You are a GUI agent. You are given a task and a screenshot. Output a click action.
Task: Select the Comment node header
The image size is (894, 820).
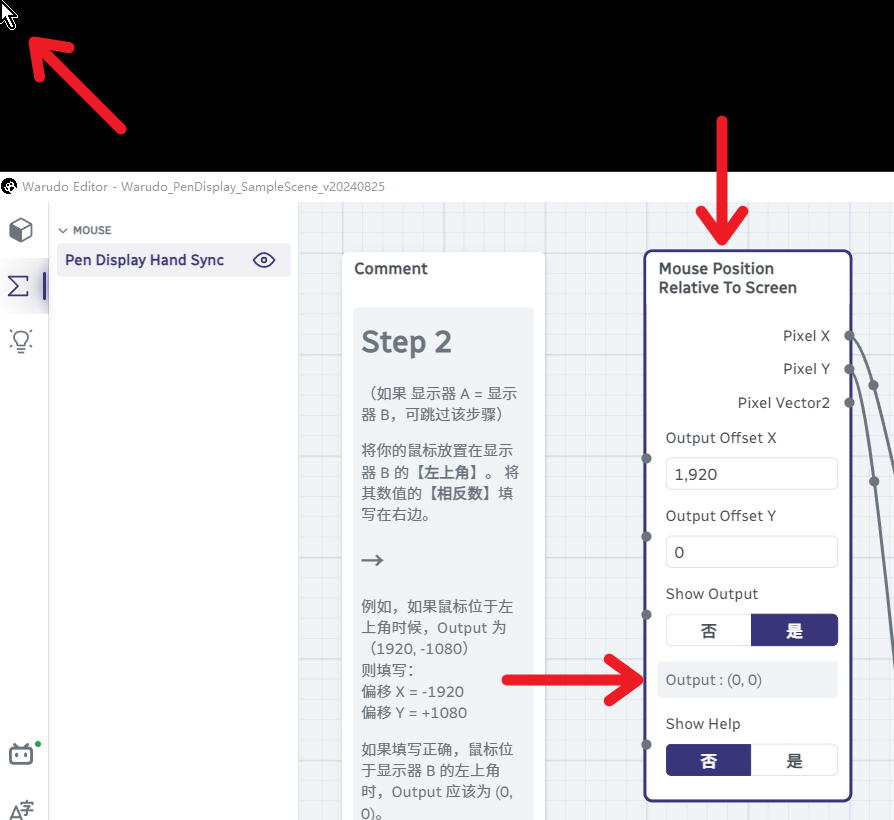coord(391,269)
